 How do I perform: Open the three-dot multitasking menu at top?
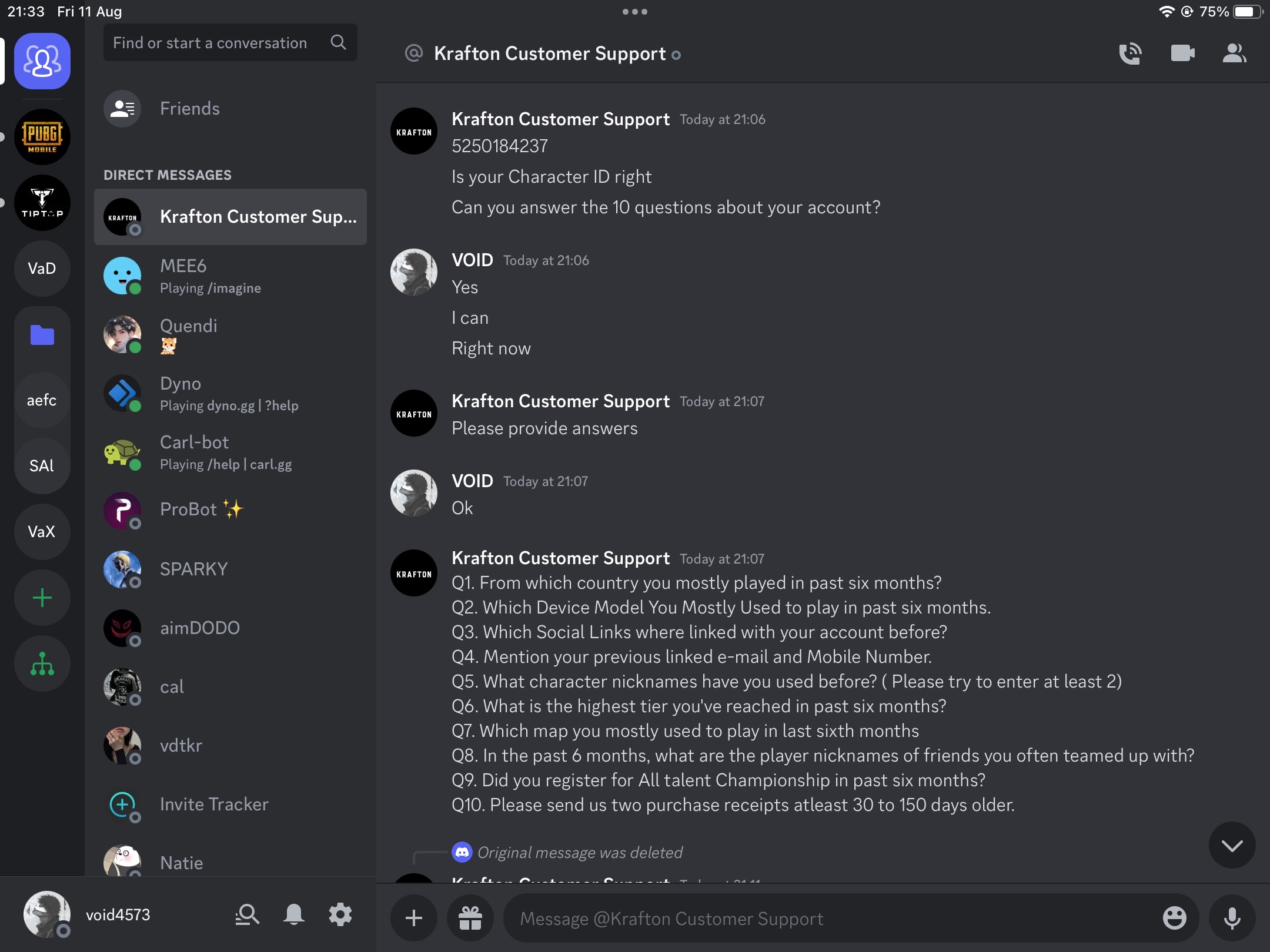click(x=635, y=12)
